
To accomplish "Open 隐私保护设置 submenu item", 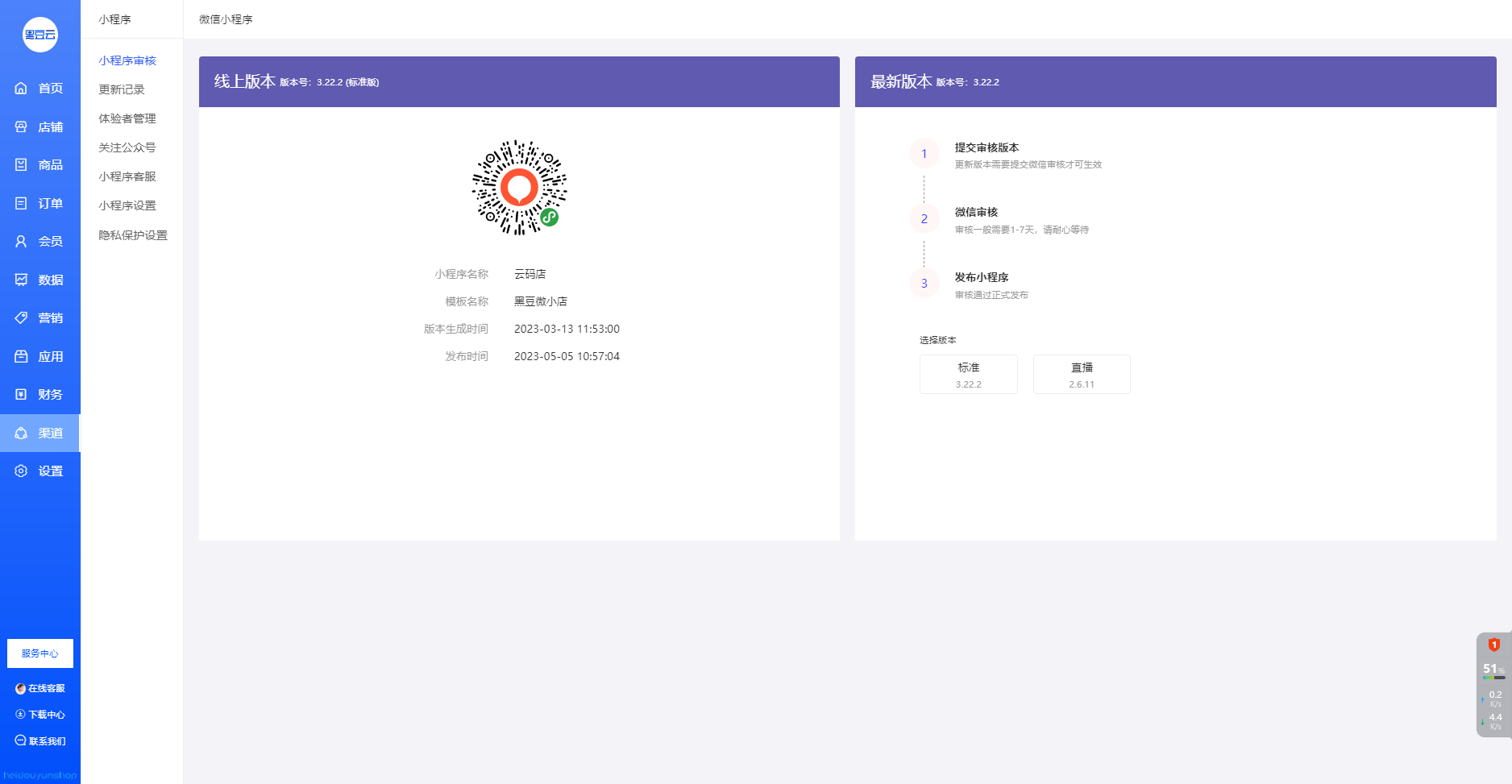I will click(133, 235).
